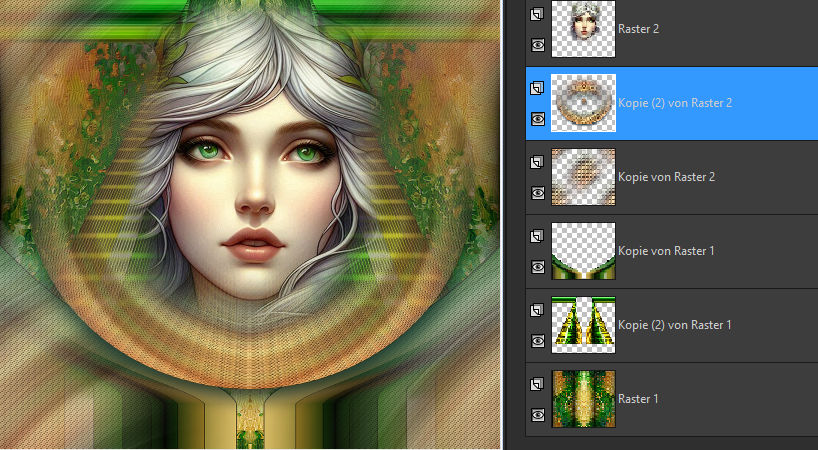Hide the Kopie (2) von Raster 1 layer
This screenshot has height=450, width=818.
coord(538,341)
